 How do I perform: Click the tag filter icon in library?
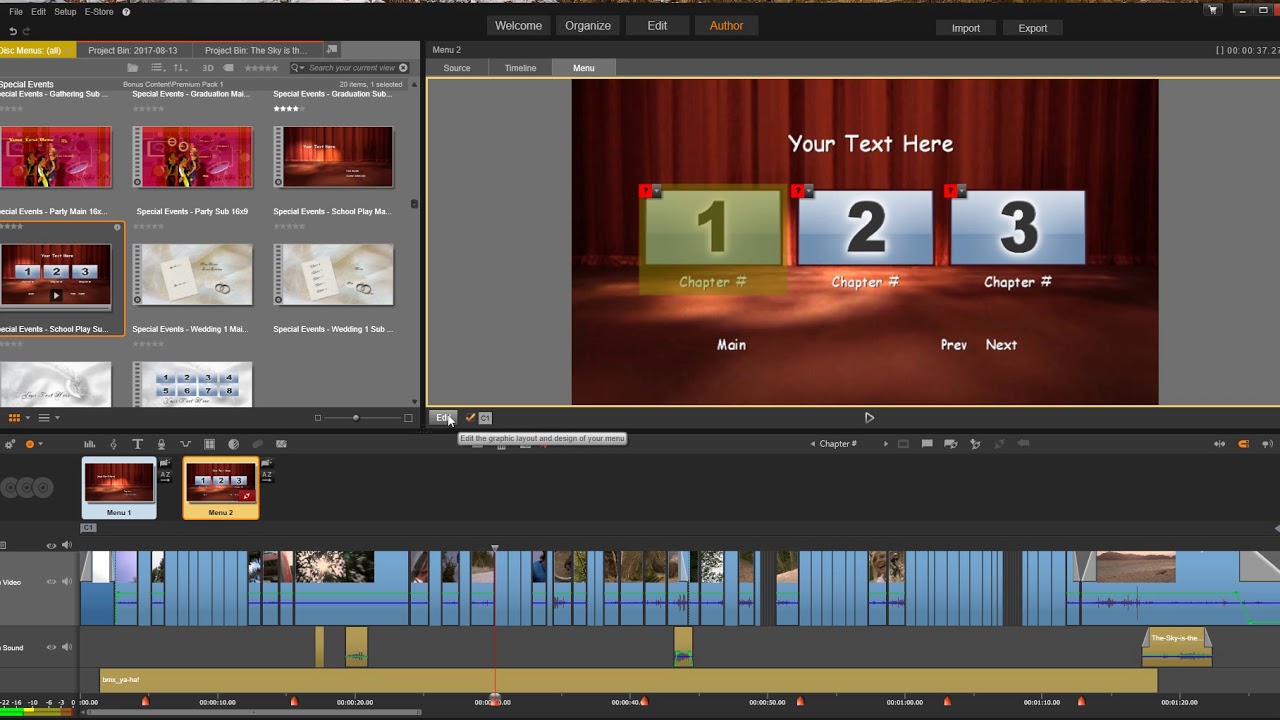click(228, 68)
